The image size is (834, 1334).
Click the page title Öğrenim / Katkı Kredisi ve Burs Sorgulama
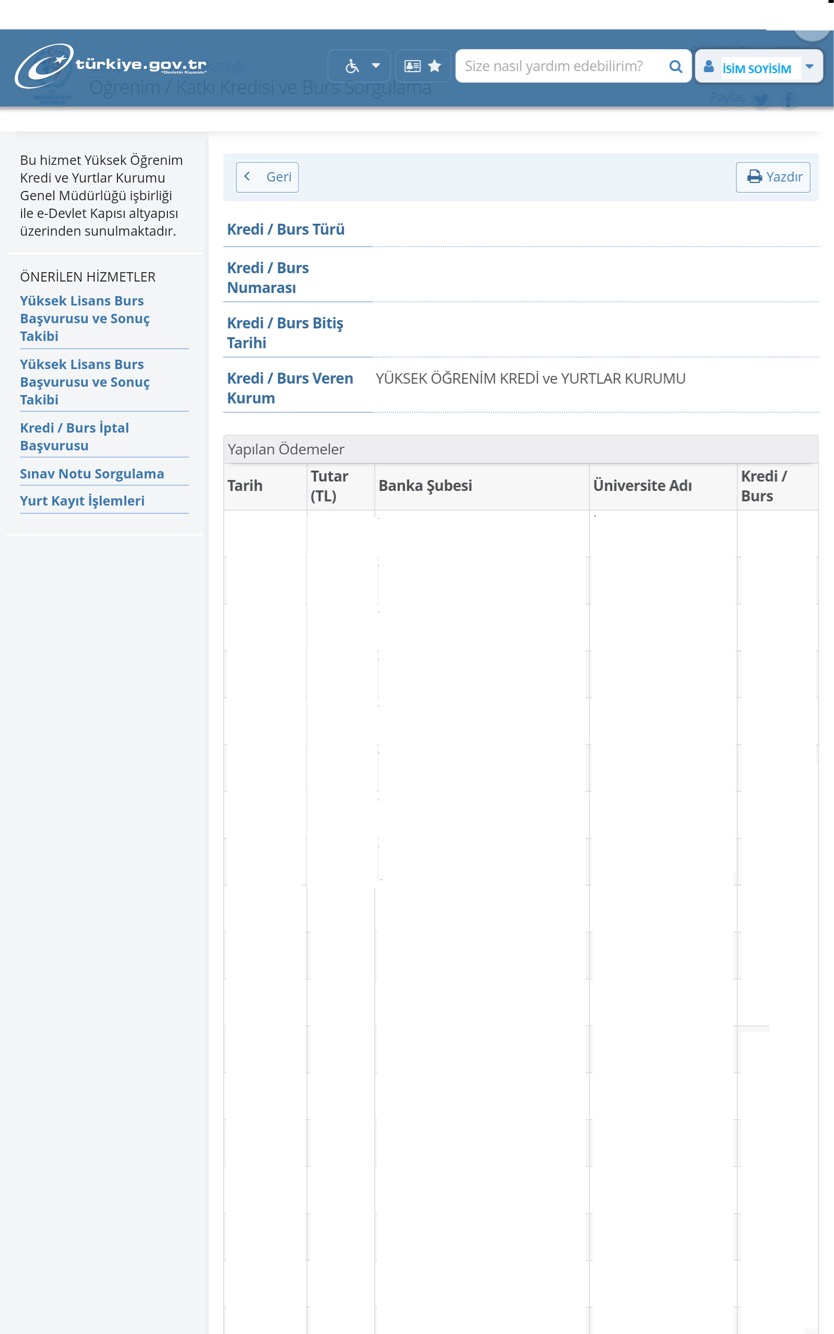(x=261, y=87)
